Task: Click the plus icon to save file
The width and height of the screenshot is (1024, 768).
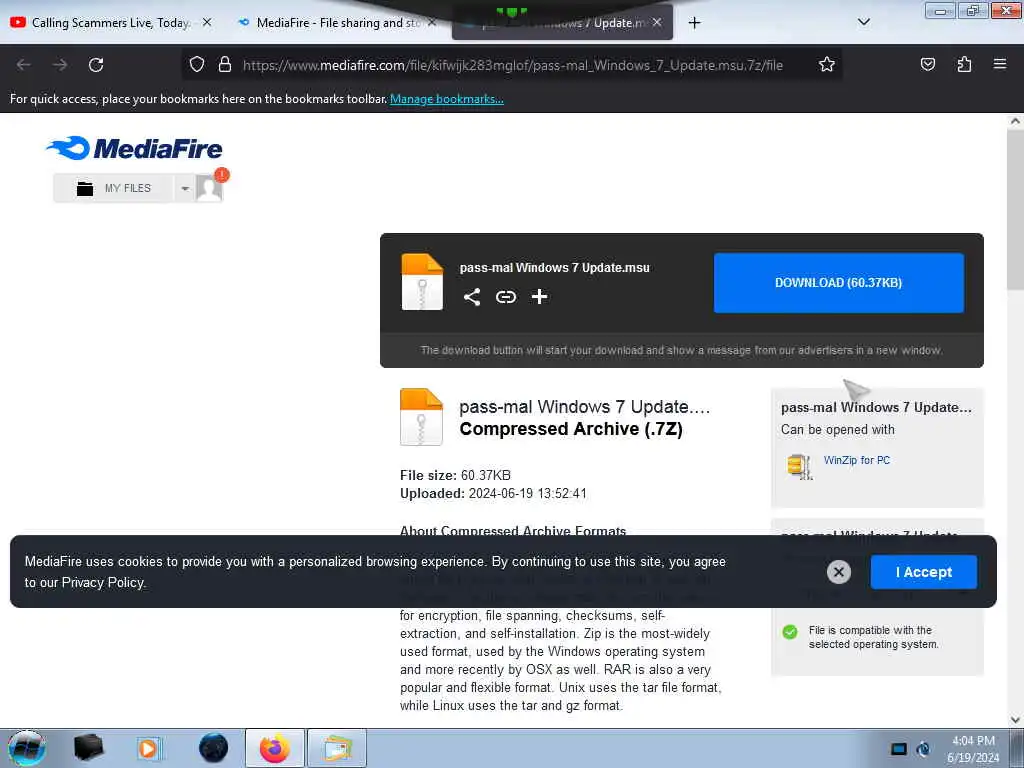Action: point(539,297)
